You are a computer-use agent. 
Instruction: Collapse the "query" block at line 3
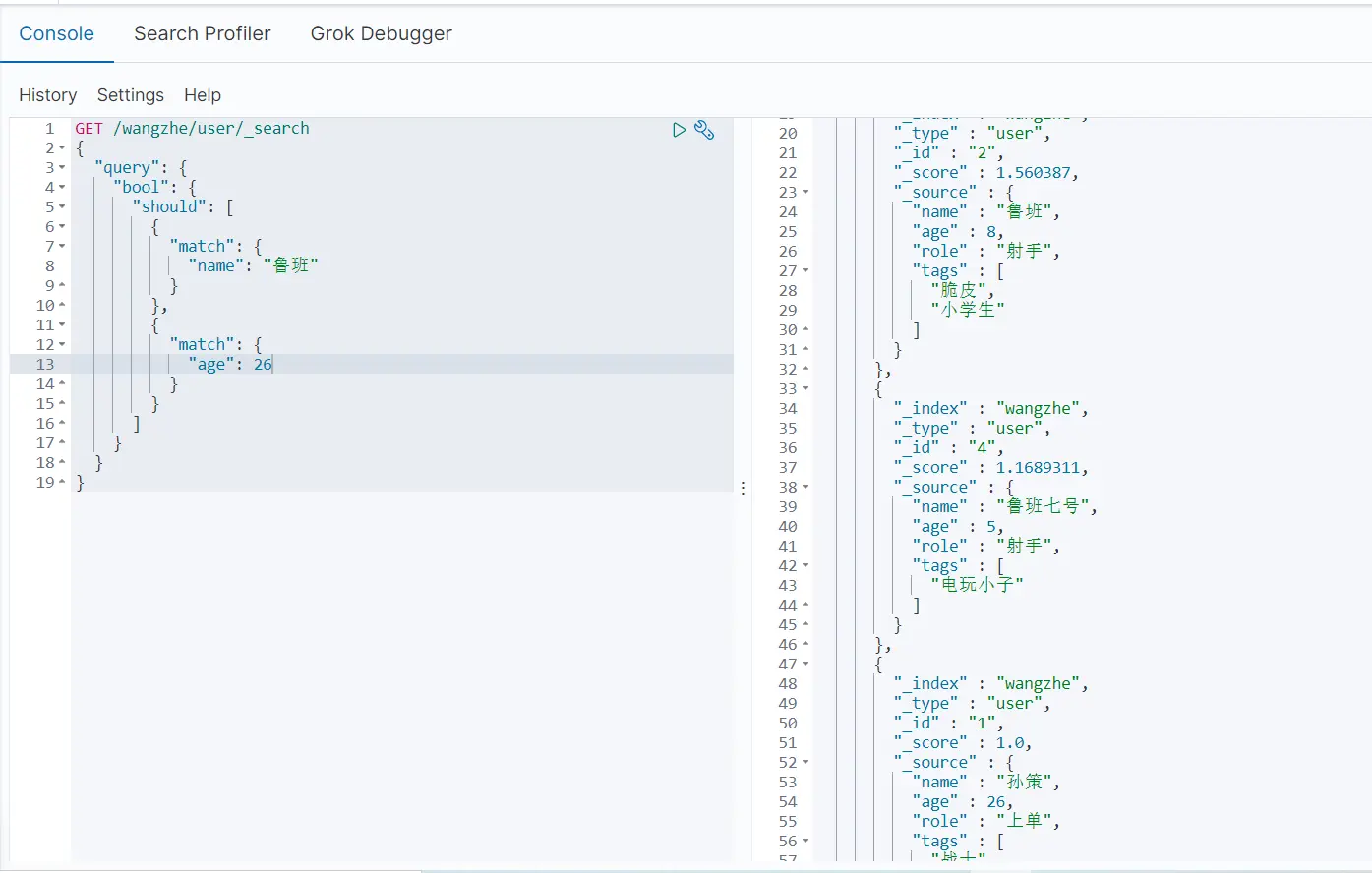pos(62,168)
